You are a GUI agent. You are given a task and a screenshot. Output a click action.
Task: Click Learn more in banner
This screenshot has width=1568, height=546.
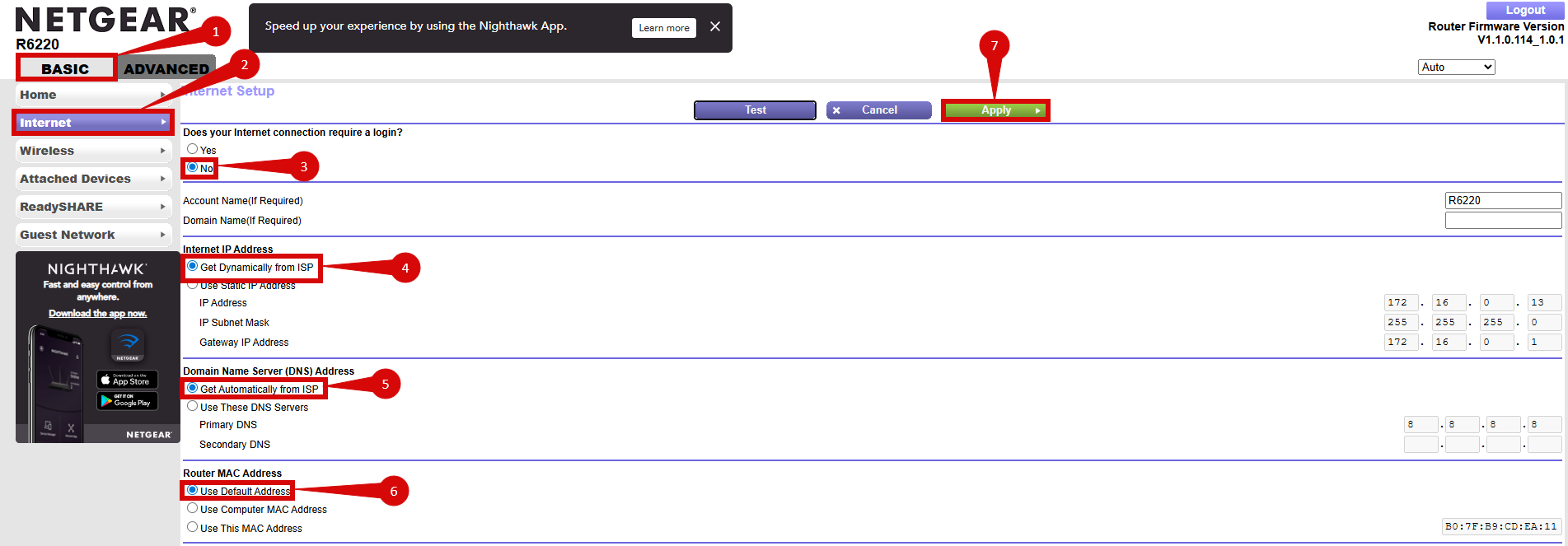[x=664, y=28]
